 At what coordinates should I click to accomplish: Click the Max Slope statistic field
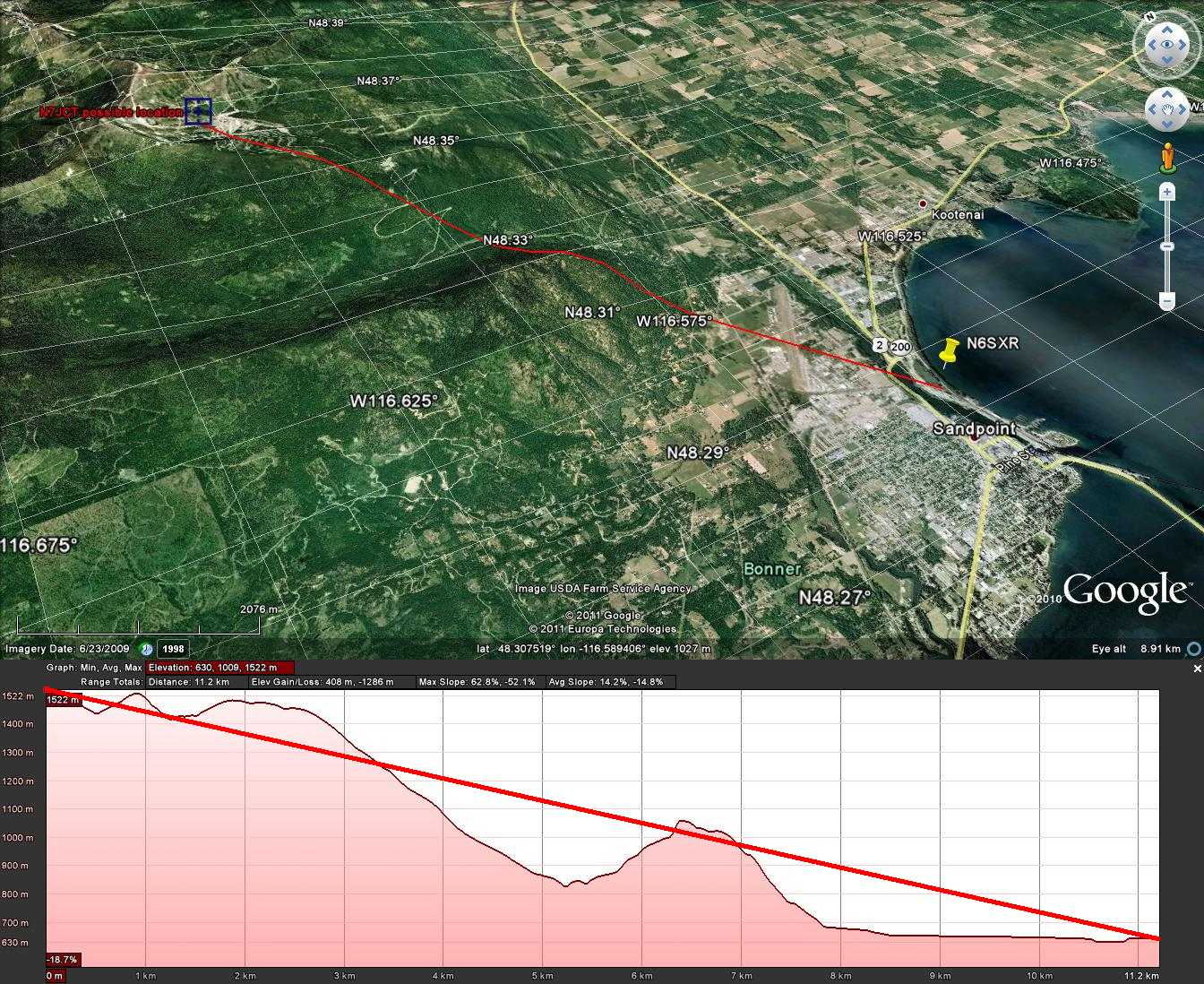pos(477,682)
